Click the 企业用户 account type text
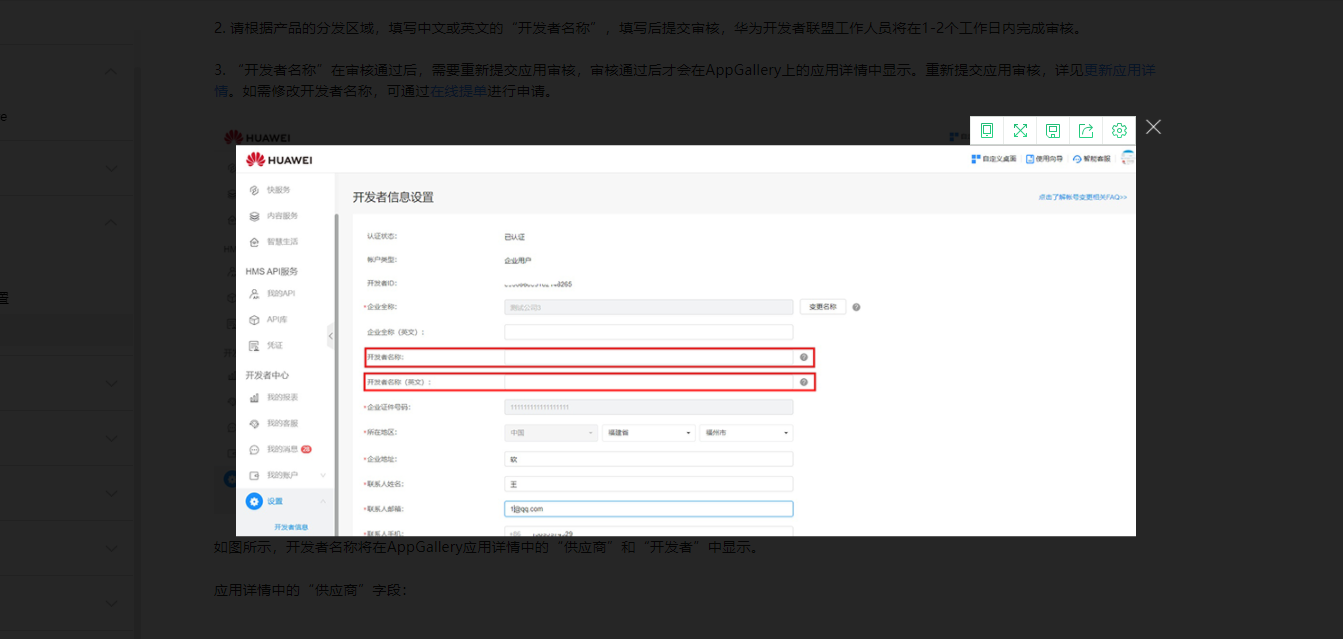The image size is (1343, 639). pos(518,260)
